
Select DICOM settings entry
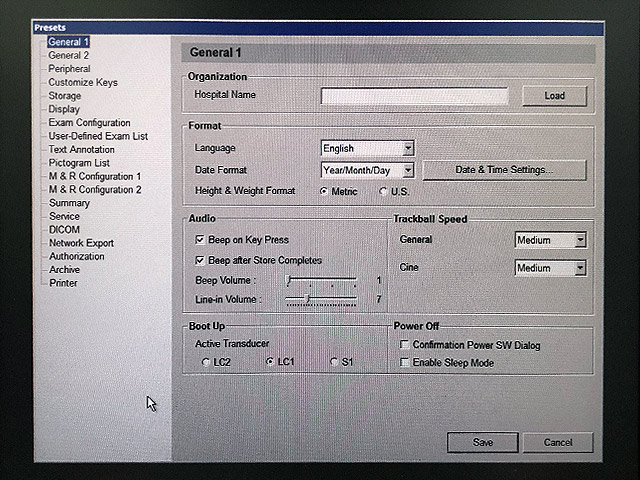64,230
